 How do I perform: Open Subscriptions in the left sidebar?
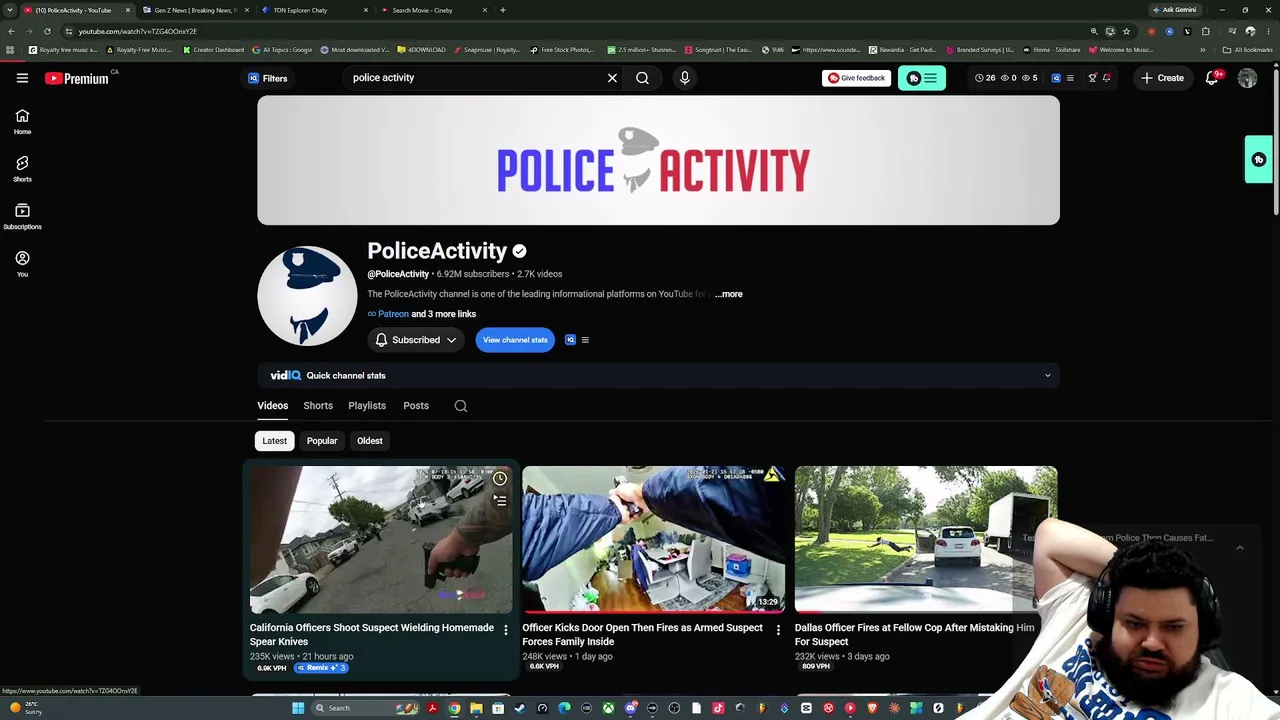(22, 216)
